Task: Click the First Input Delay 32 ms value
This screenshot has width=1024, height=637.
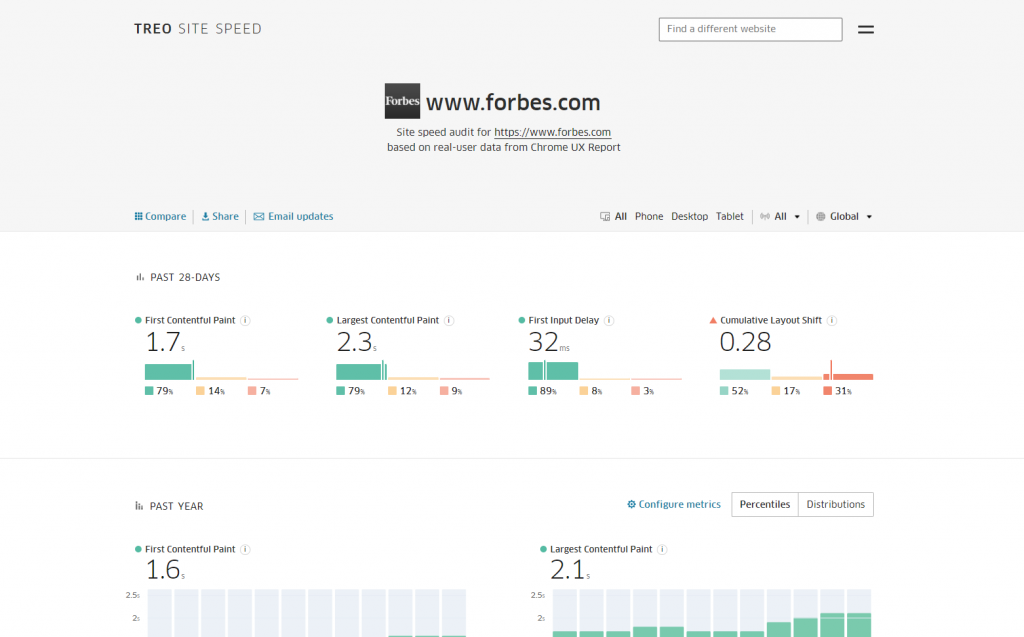Action: [549, 342]
